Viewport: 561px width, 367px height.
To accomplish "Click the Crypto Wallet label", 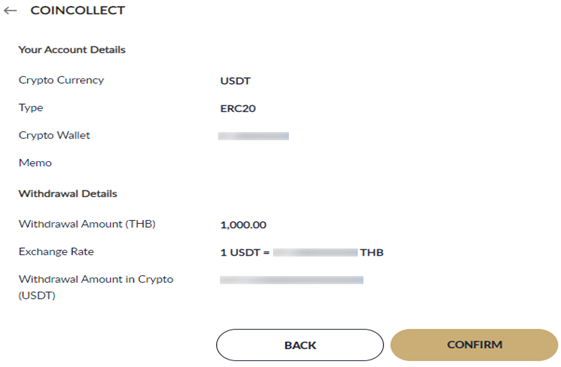I will 54,135.
